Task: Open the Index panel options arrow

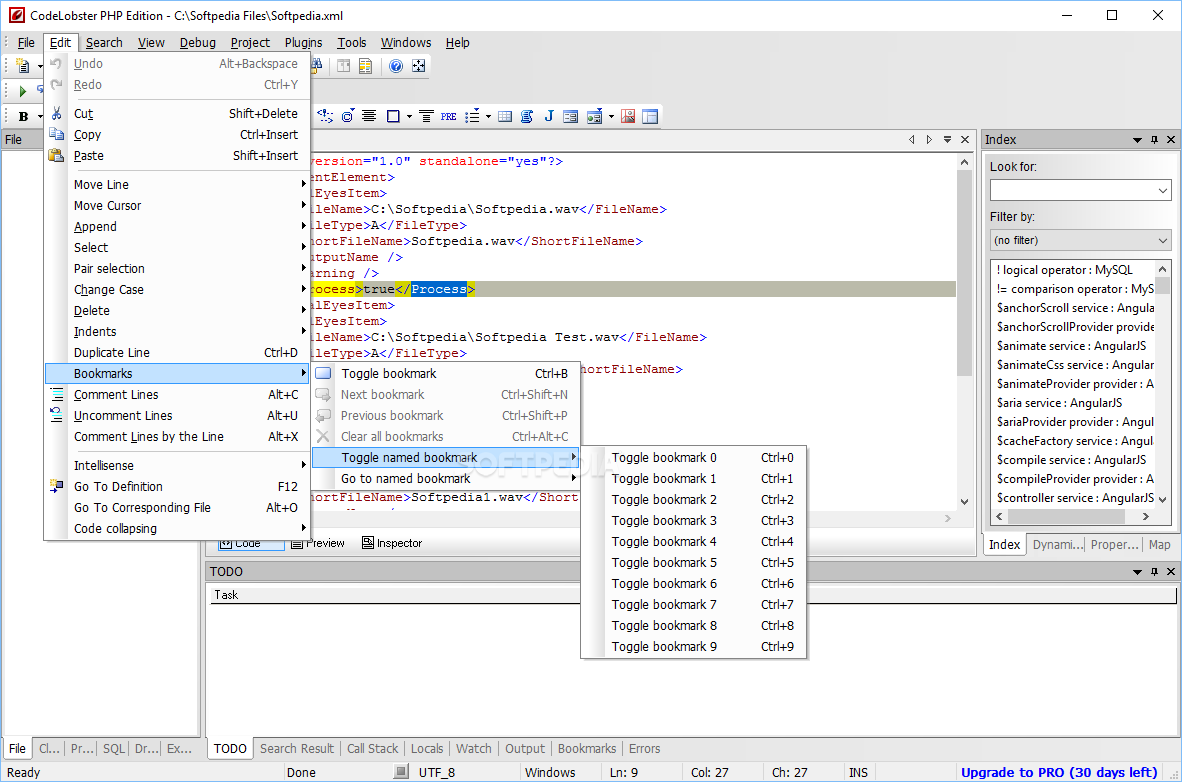Action: 1137,140
